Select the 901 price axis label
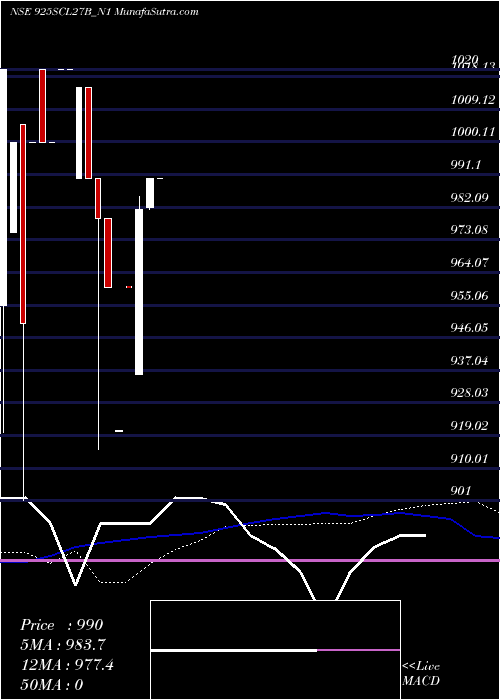 point(461,491)
